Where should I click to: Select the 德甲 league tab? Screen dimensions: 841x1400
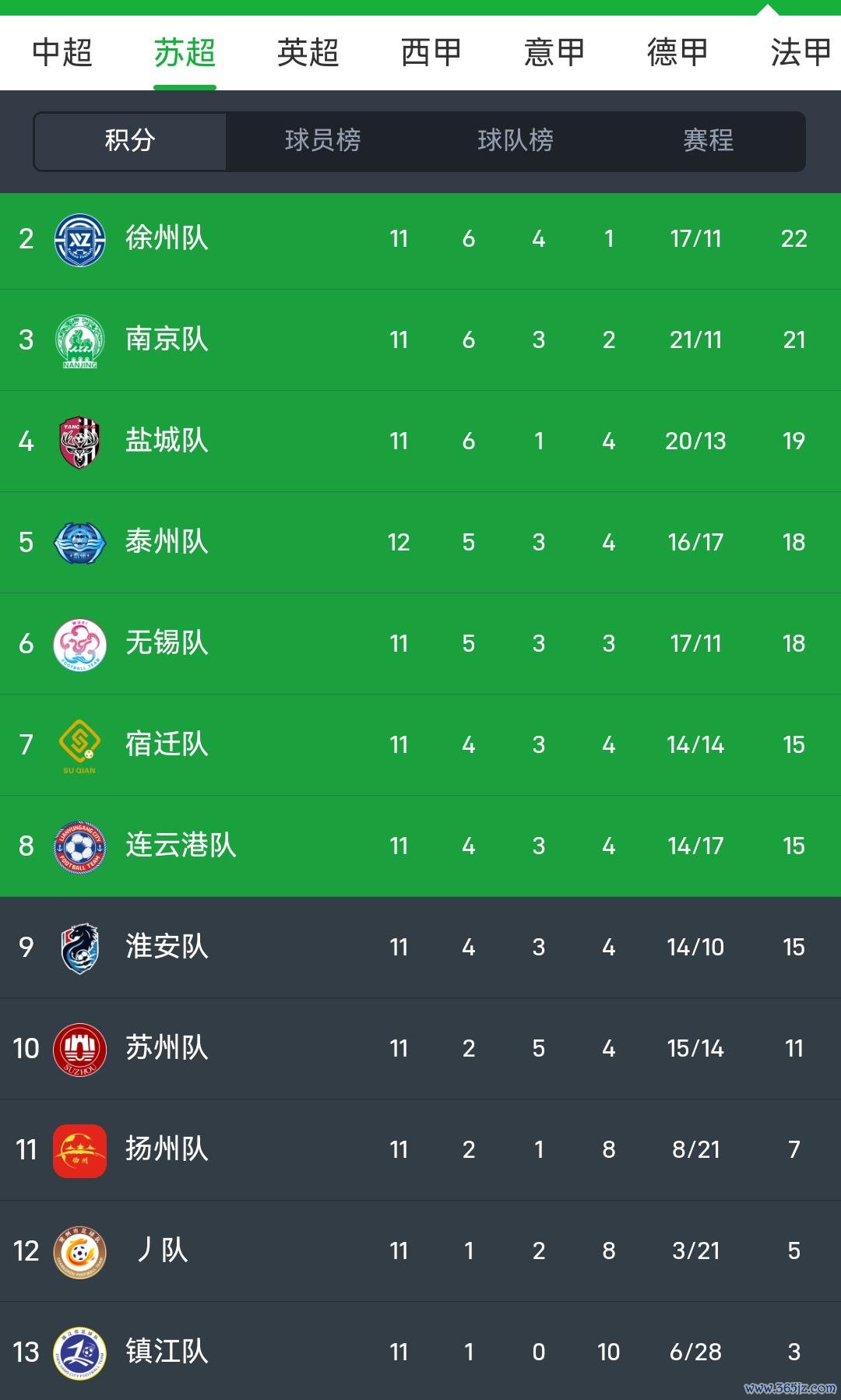677,53
